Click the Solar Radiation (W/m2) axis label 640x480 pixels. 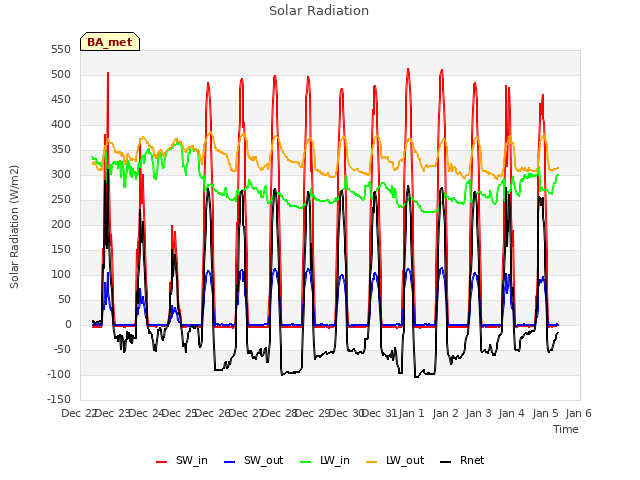click(x=14, y=227)
